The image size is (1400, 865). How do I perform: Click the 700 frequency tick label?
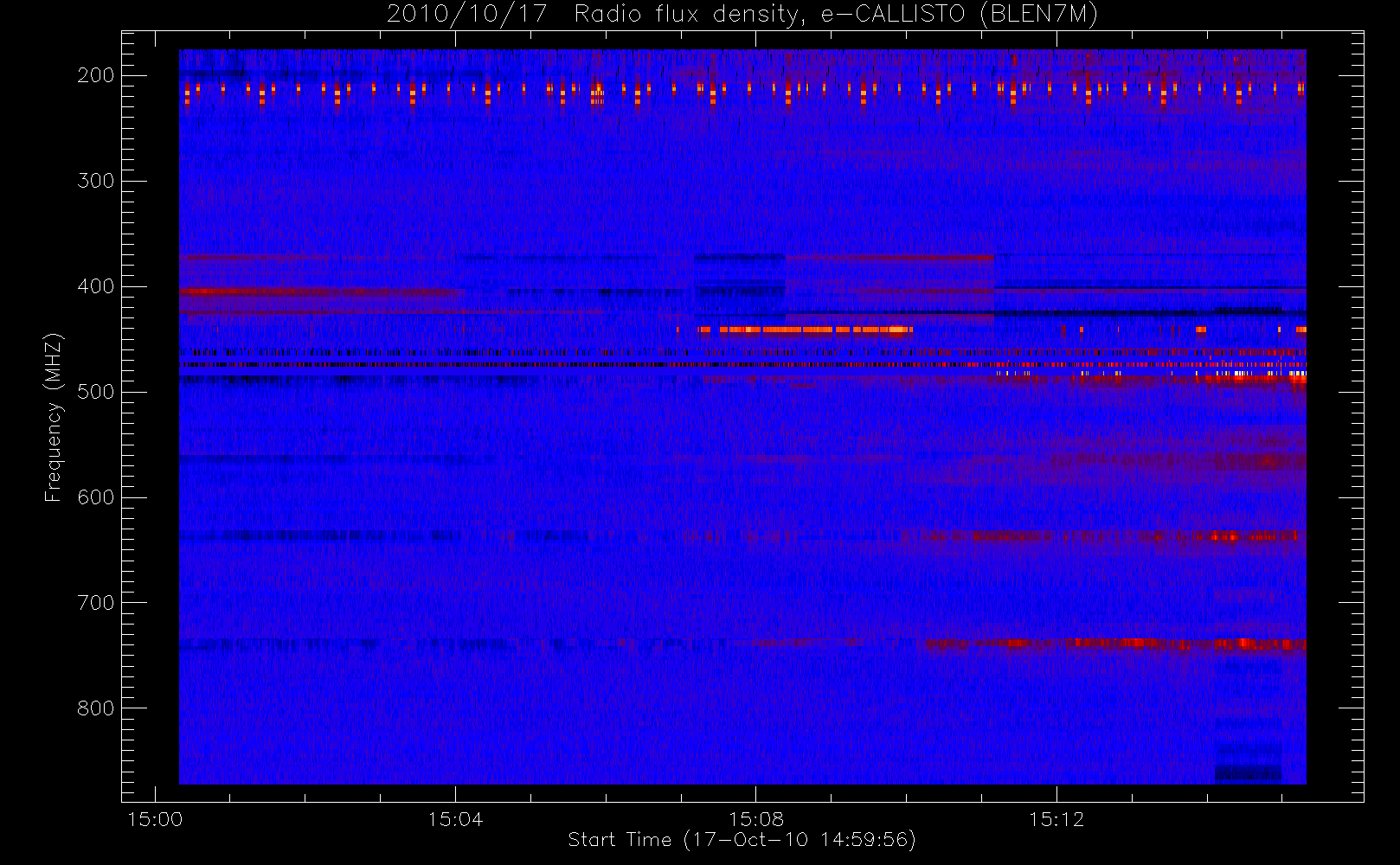[95, 603]
